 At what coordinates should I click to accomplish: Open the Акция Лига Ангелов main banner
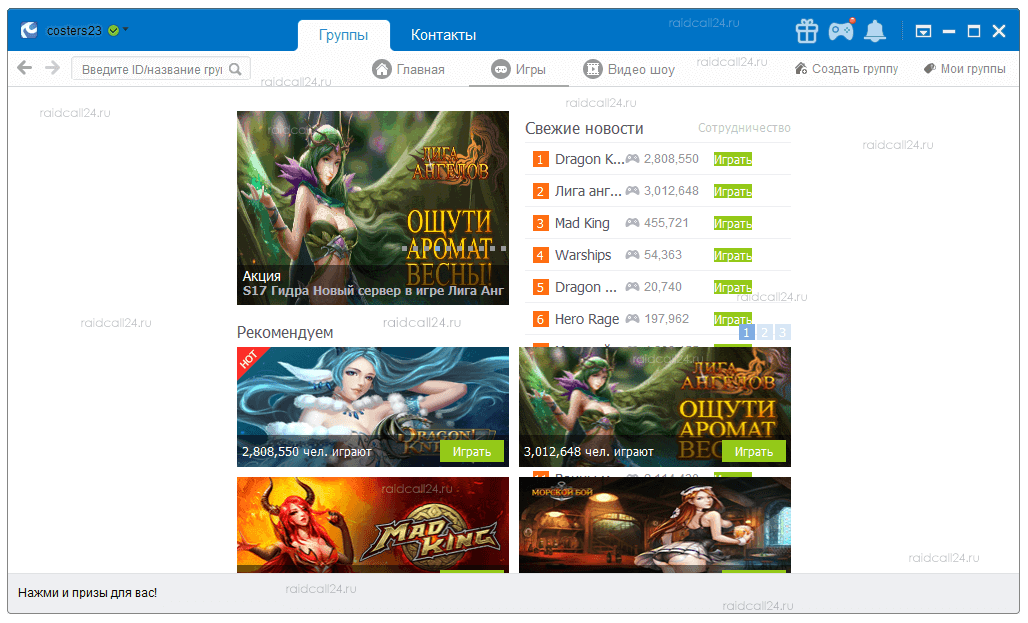coord(372,207)
